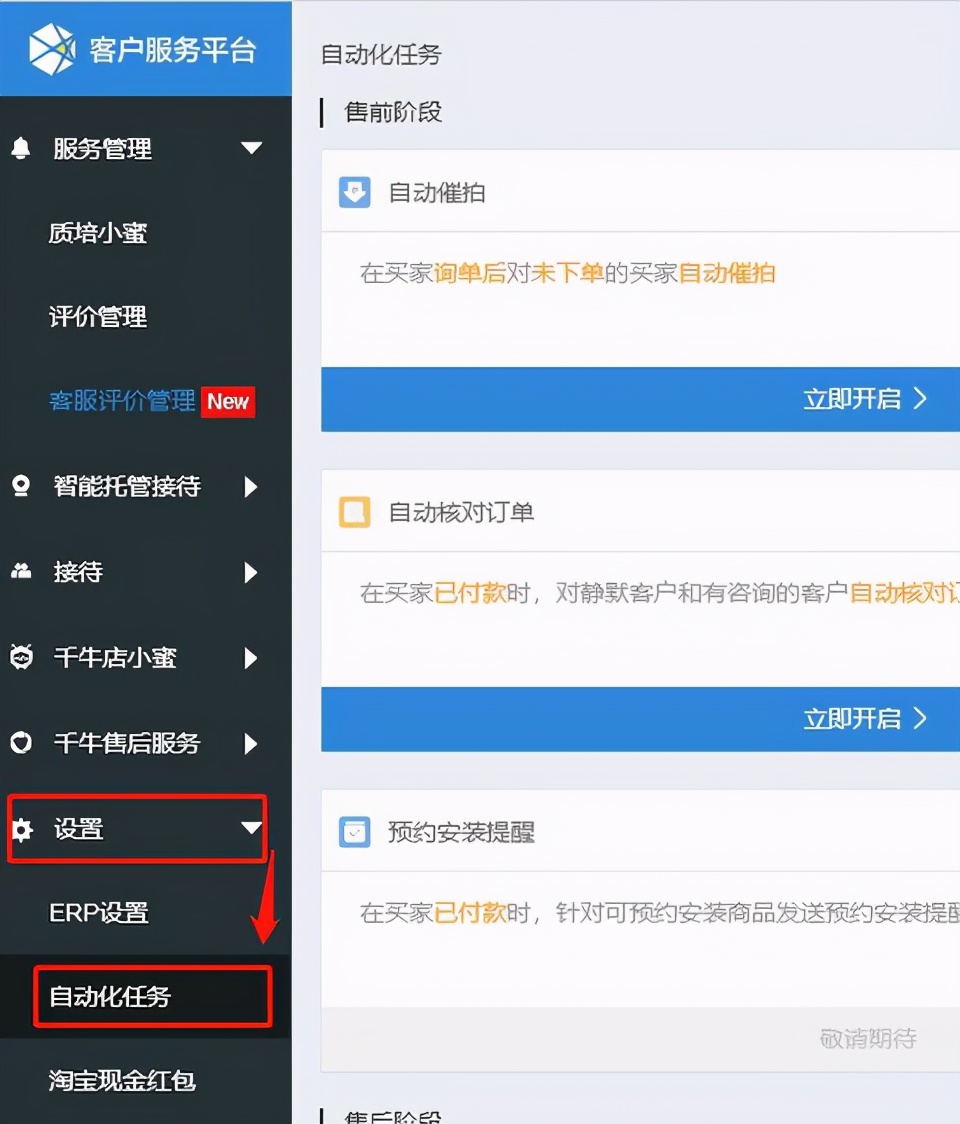Screen dimensions: 960x1124
Task: Collapse the 服务管理 menu section
Action: click(252, 149)
